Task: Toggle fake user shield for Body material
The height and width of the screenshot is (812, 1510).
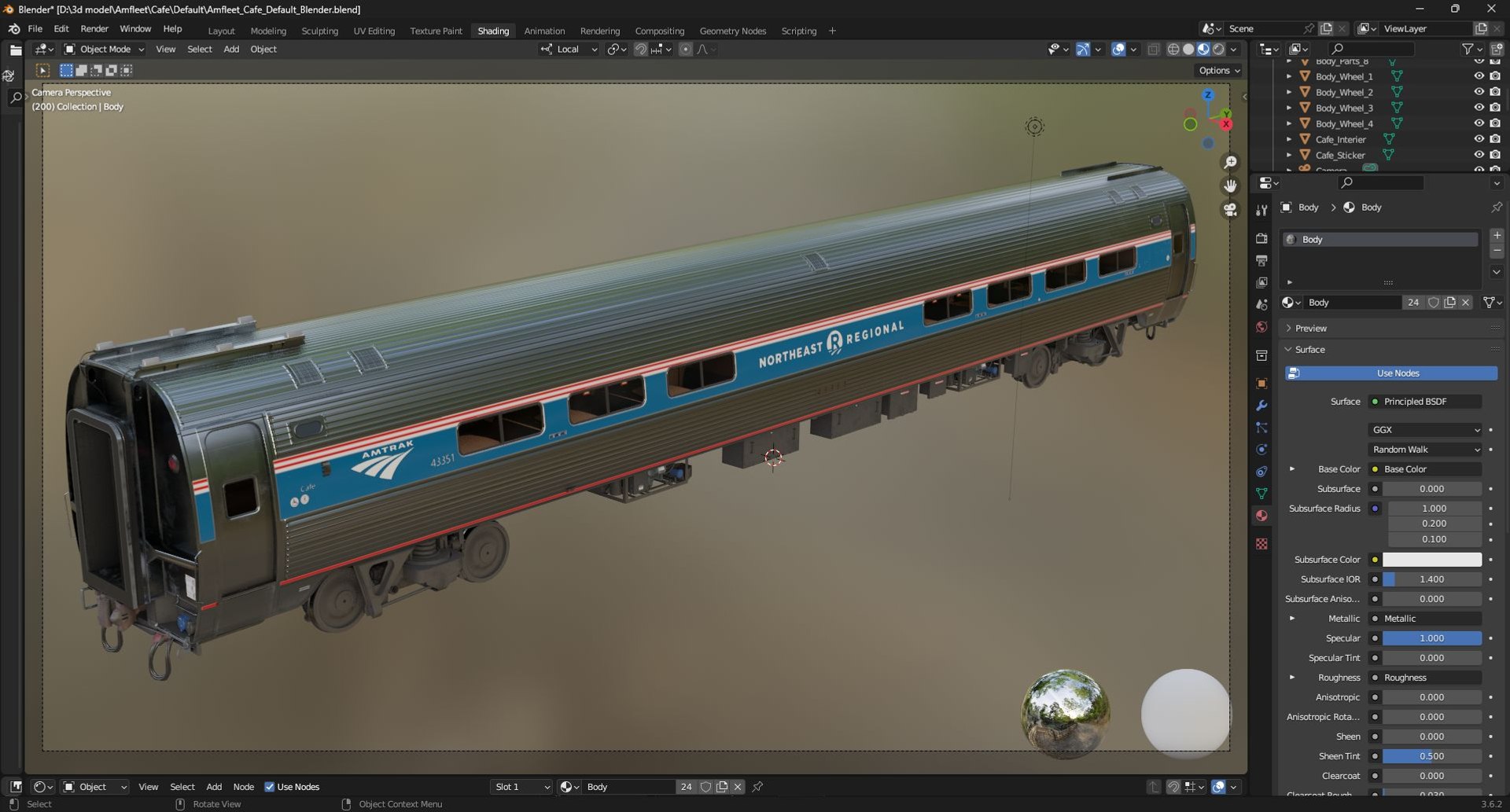Action: (x=1434, y=303)
